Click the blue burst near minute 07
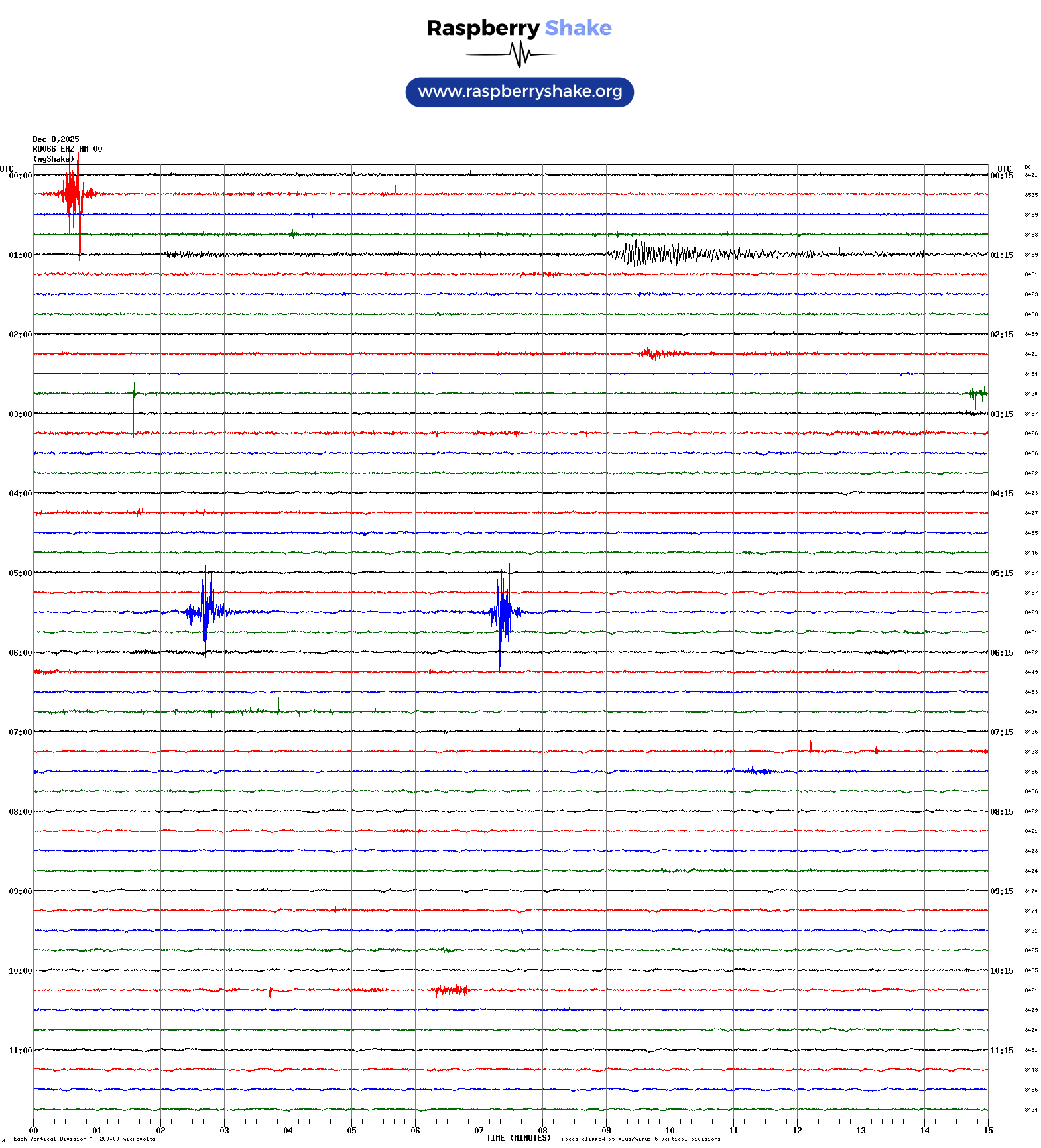The image size is (1041, 1148). coord(503,611)
